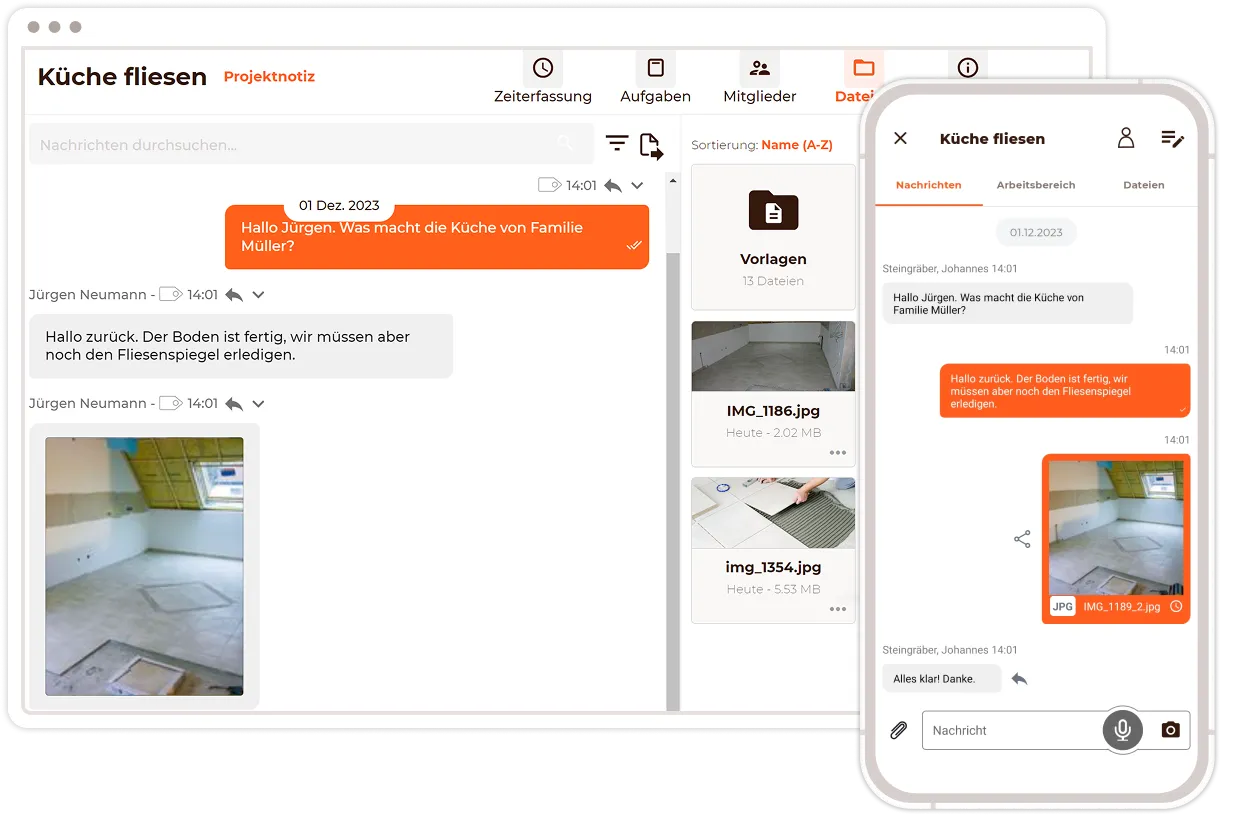Expand options chevron above Hallo Jürgen message

click(637, 186)
